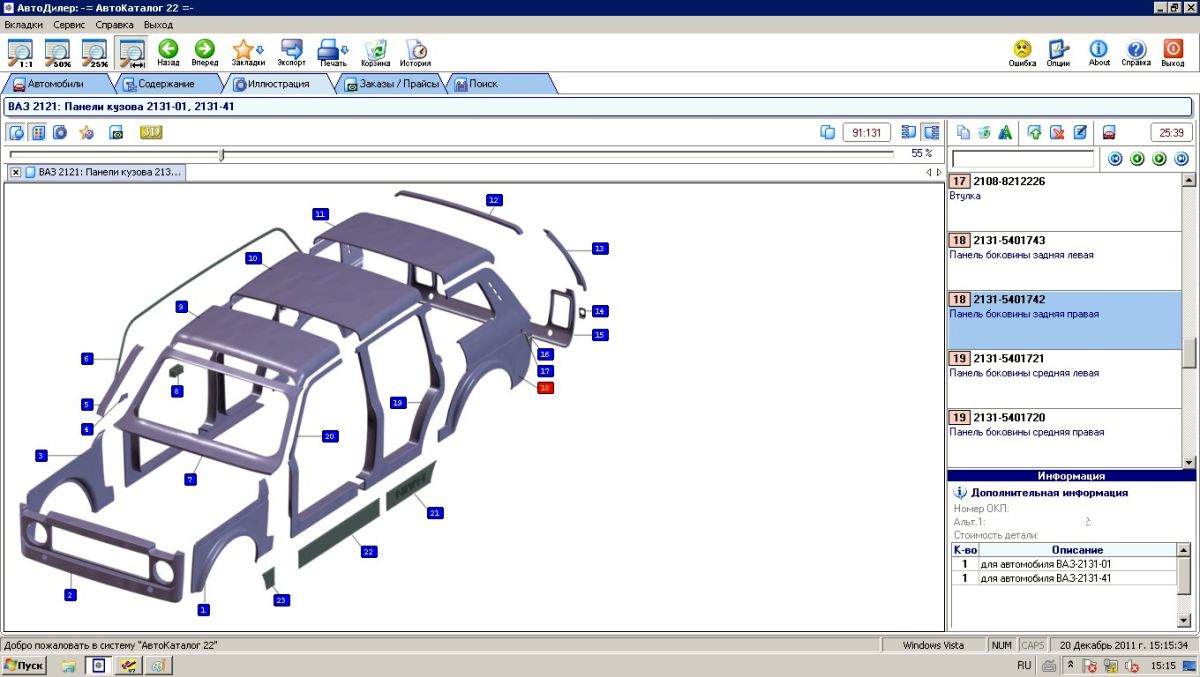Toggle the circular blue view button
This screenshot has height=677, width=1200.
tap(60, 132)
